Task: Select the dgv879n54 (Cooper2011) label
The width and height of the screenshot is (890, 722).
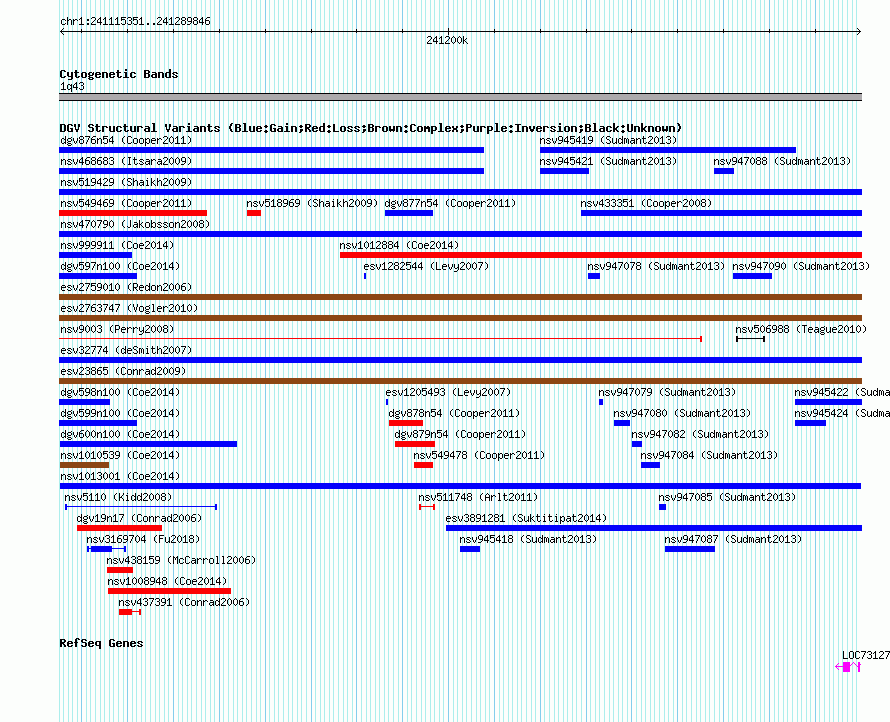Action: (460, 434)
